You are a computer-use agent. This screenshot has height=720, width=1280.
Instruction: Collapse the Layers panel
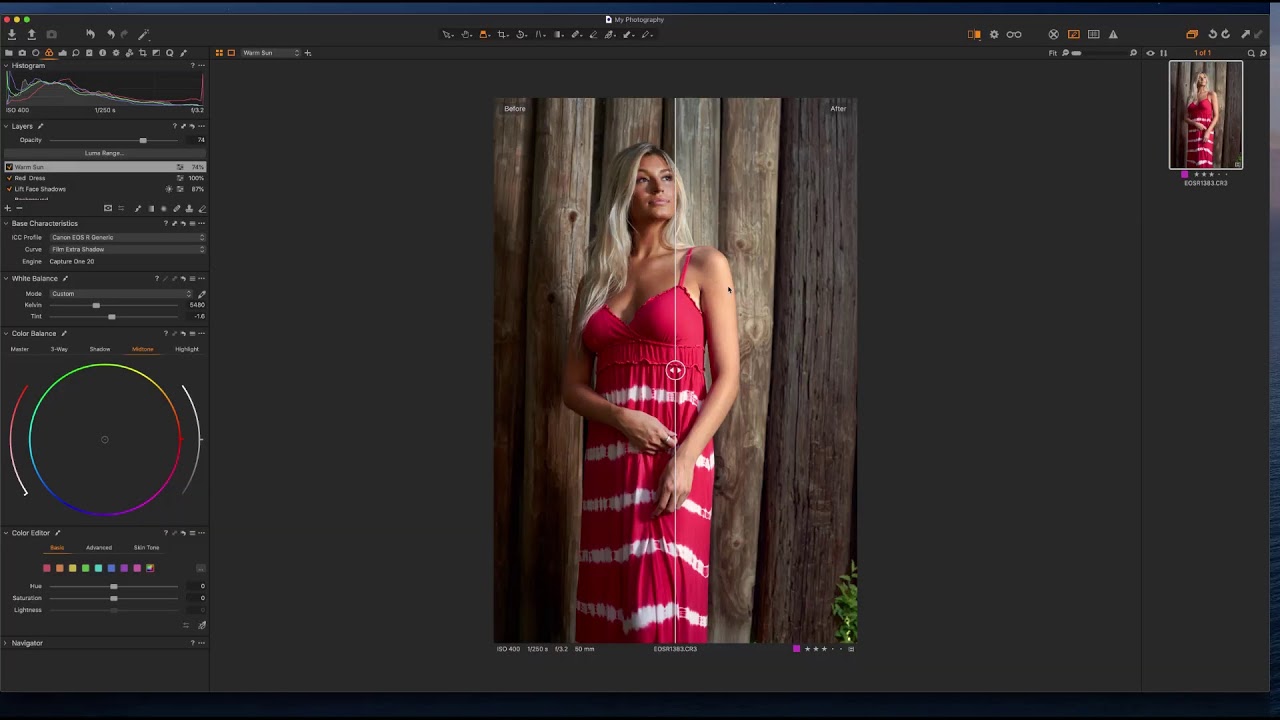pos(6,126)
